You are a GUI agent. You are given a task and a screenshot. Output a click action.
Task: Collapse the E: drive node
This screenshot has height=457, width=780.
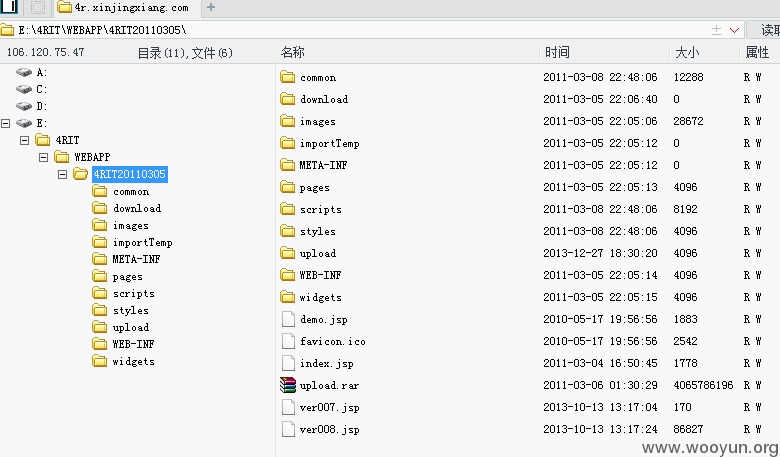point(5,123)
